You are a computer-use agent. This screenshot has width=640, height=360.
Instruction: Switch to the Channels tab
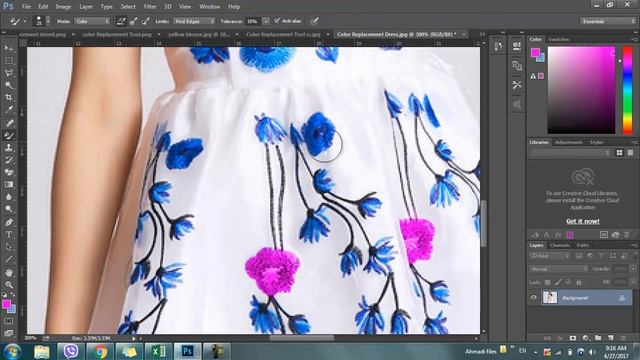tap(560, 245)
